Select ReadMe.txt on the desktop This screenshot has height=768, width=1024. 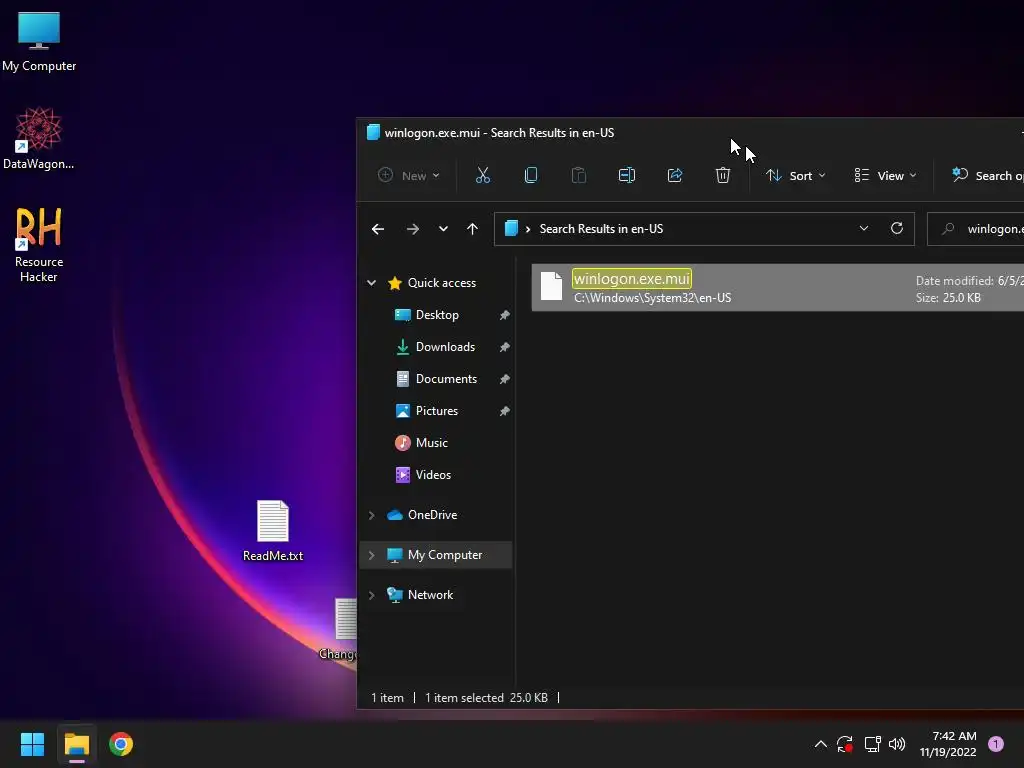tap(273, 530)
